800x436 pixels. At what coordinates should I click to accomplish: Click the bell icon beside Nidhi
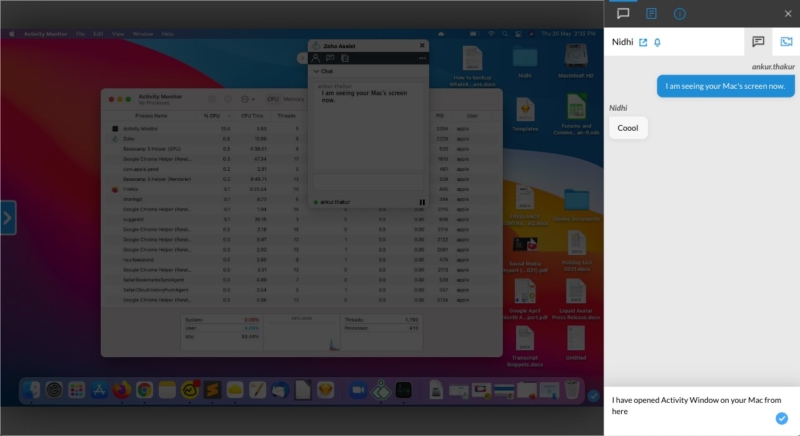(x=657, y=42)
